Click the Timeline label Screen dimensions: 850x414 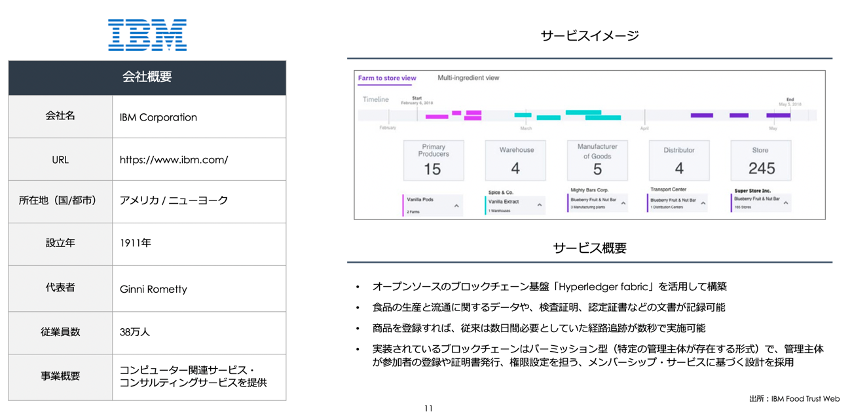[x=376, y=100]
